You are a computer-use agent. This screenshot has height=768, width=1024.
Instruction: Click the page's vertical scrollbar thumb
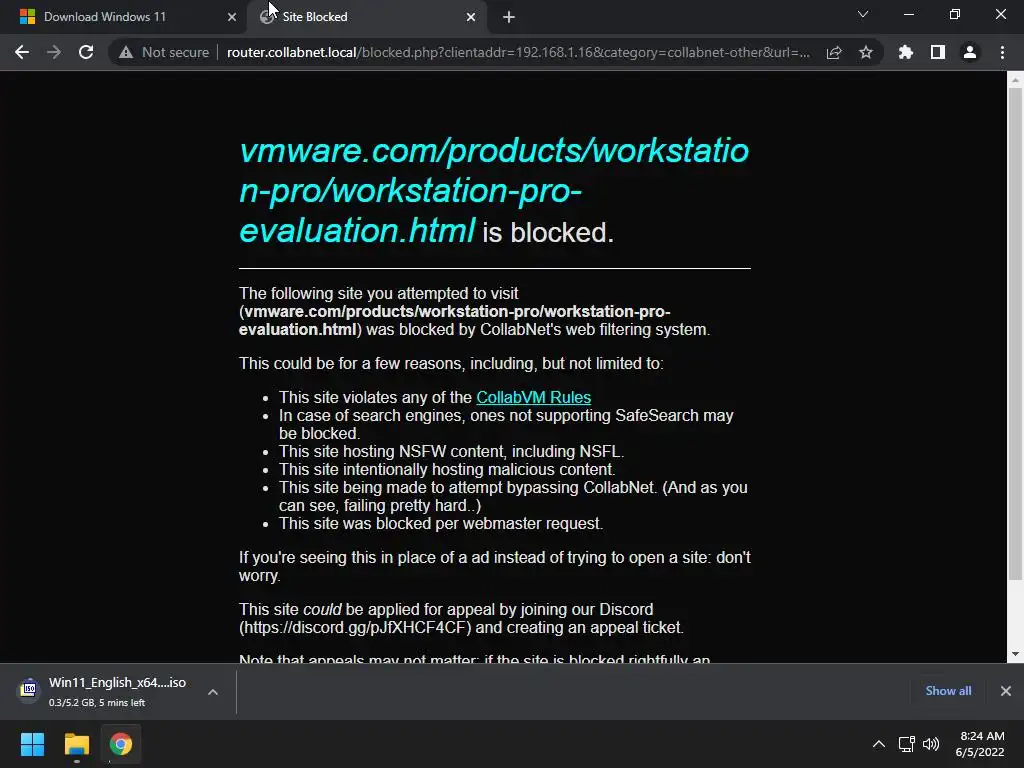[1015, 333]
